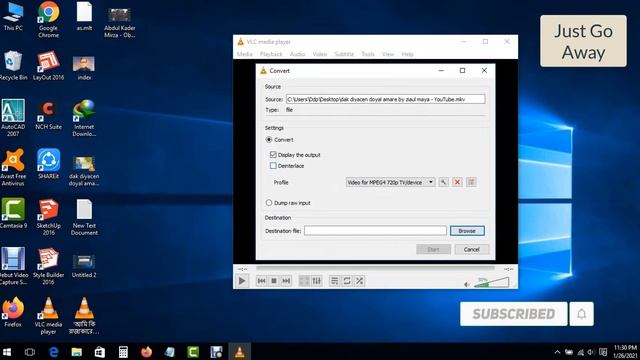Open the Windows Start menu
The width and height of the screenshot is (640, 360).
[7, 351]
